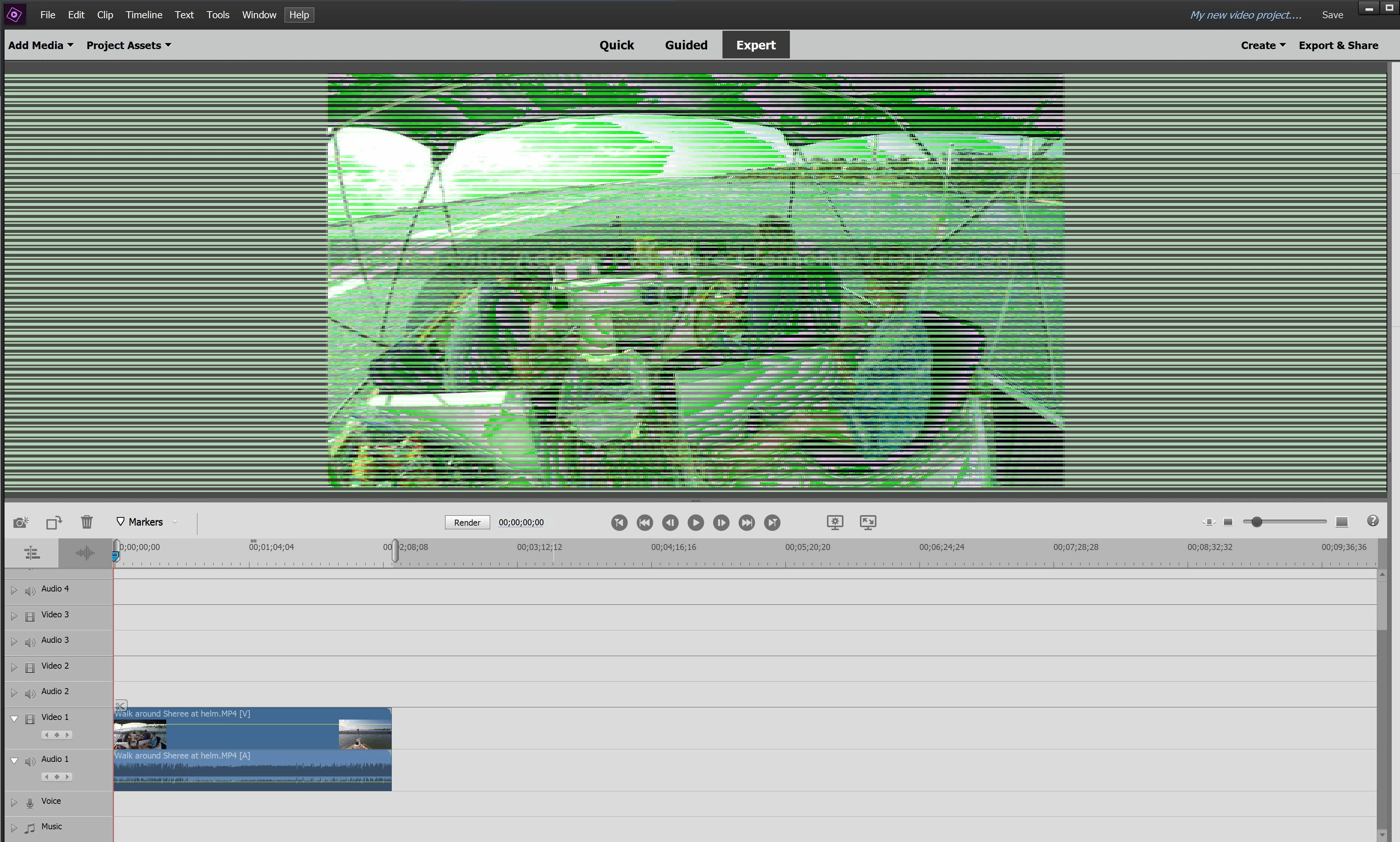Click the timeline zoom slider handle
The width and height of the screenshot is (1400, 842).
coord(1257,522)
